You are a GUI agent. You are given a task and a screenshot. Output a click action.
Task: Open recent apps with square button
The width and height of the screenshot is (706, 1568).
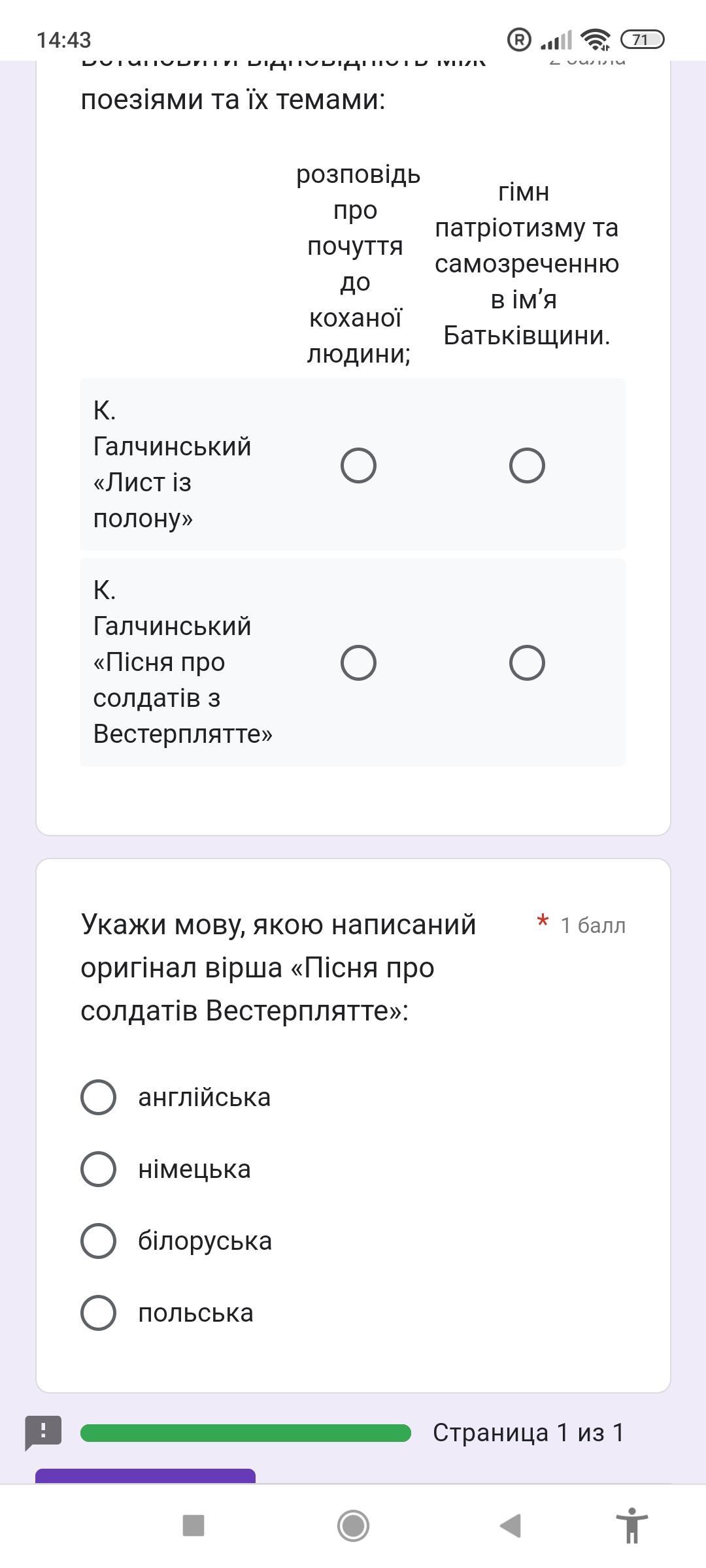(193, 1526)
